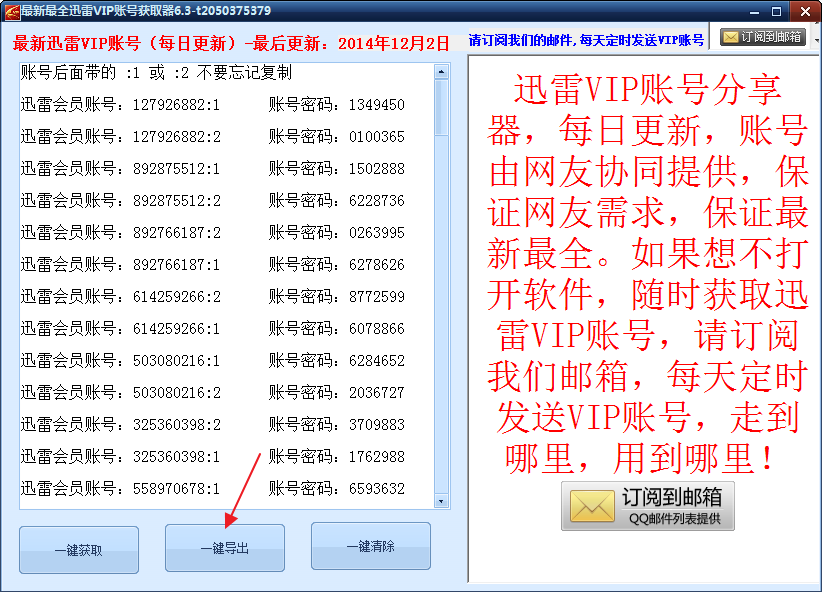Click password 6078866

(x=377, y=329)
